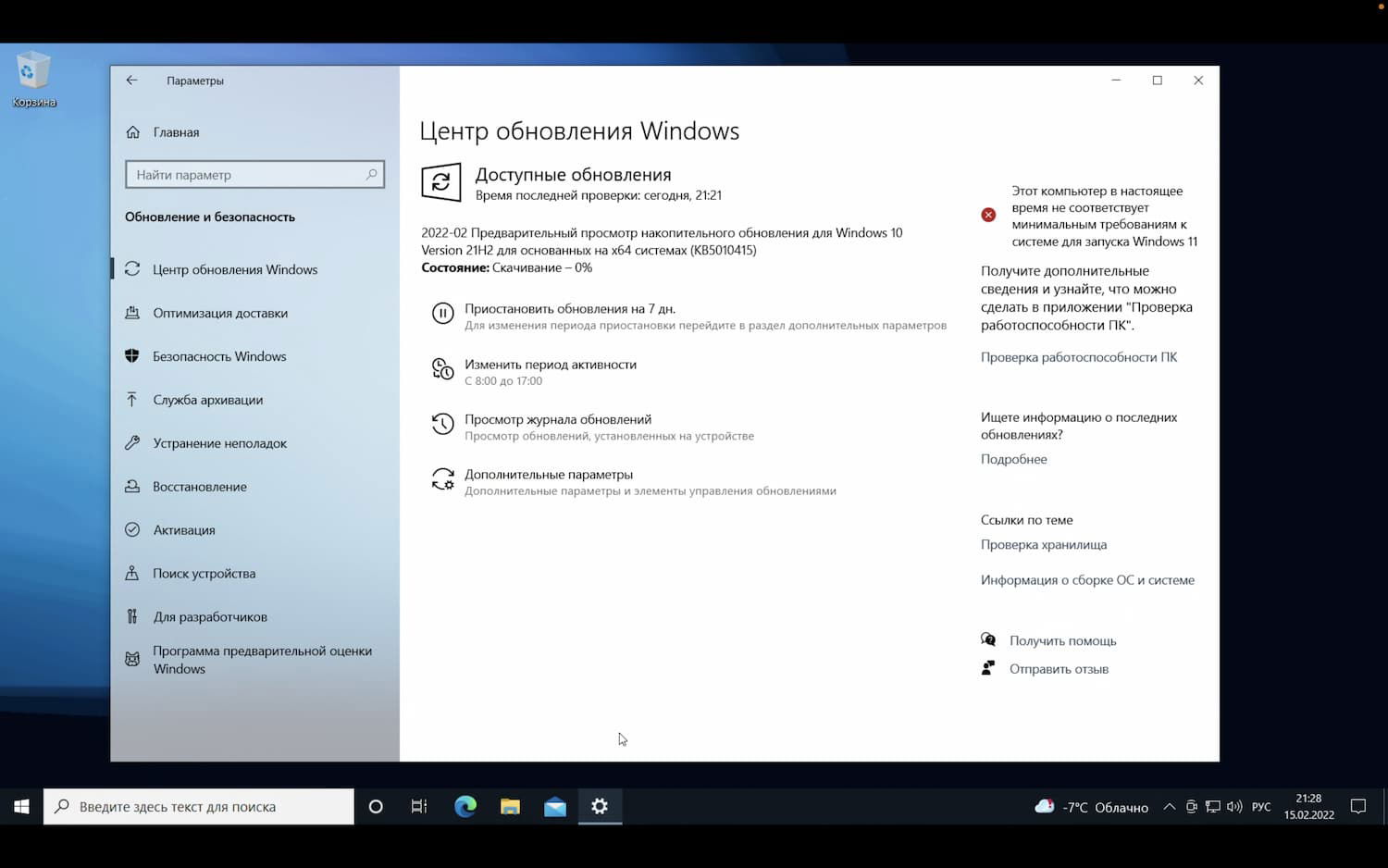The height and width of the screenshot is (868, 1388).
Task: Click the volume speaker tray icon
Action: [x=1234, y=807]
